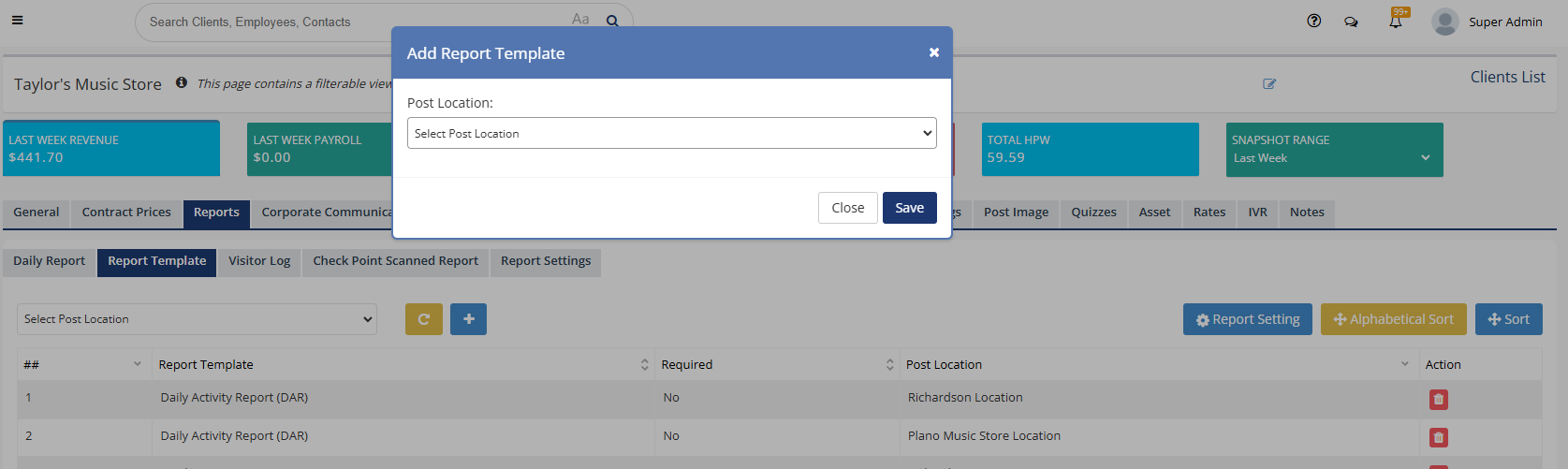1568x469 pixels.
Task: Click the search clients input field
Action: tap(356, 22)
